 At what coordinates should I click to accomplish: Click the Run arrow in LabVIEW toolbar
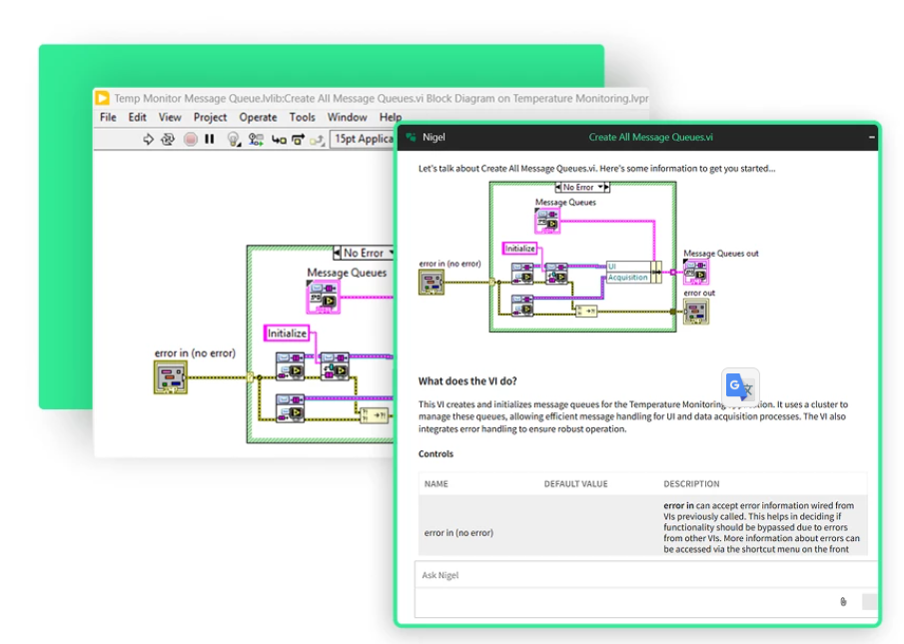point(148,140)
